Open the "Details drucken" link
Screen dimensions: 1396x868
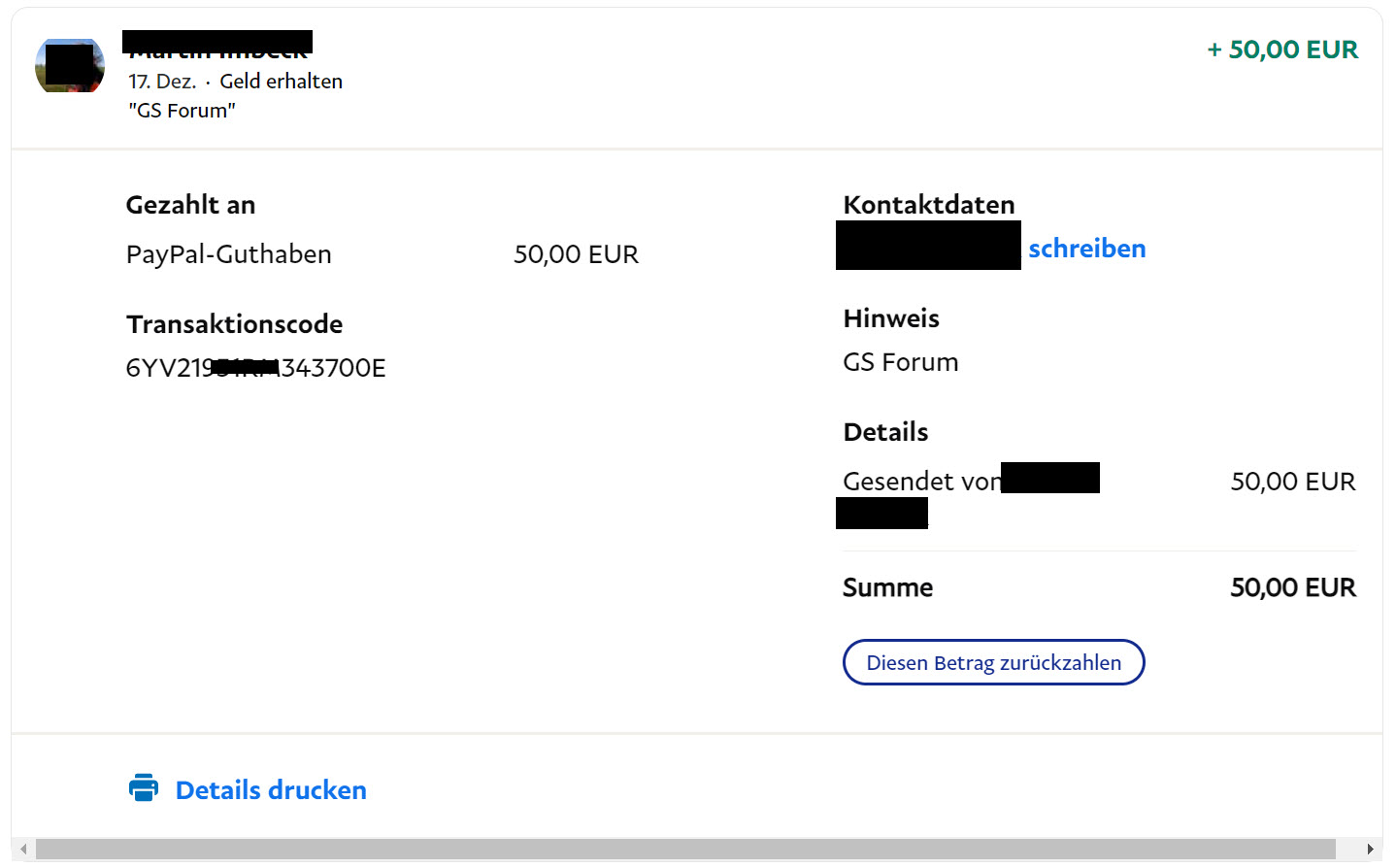pyautogui.click(x=271, y=790)
